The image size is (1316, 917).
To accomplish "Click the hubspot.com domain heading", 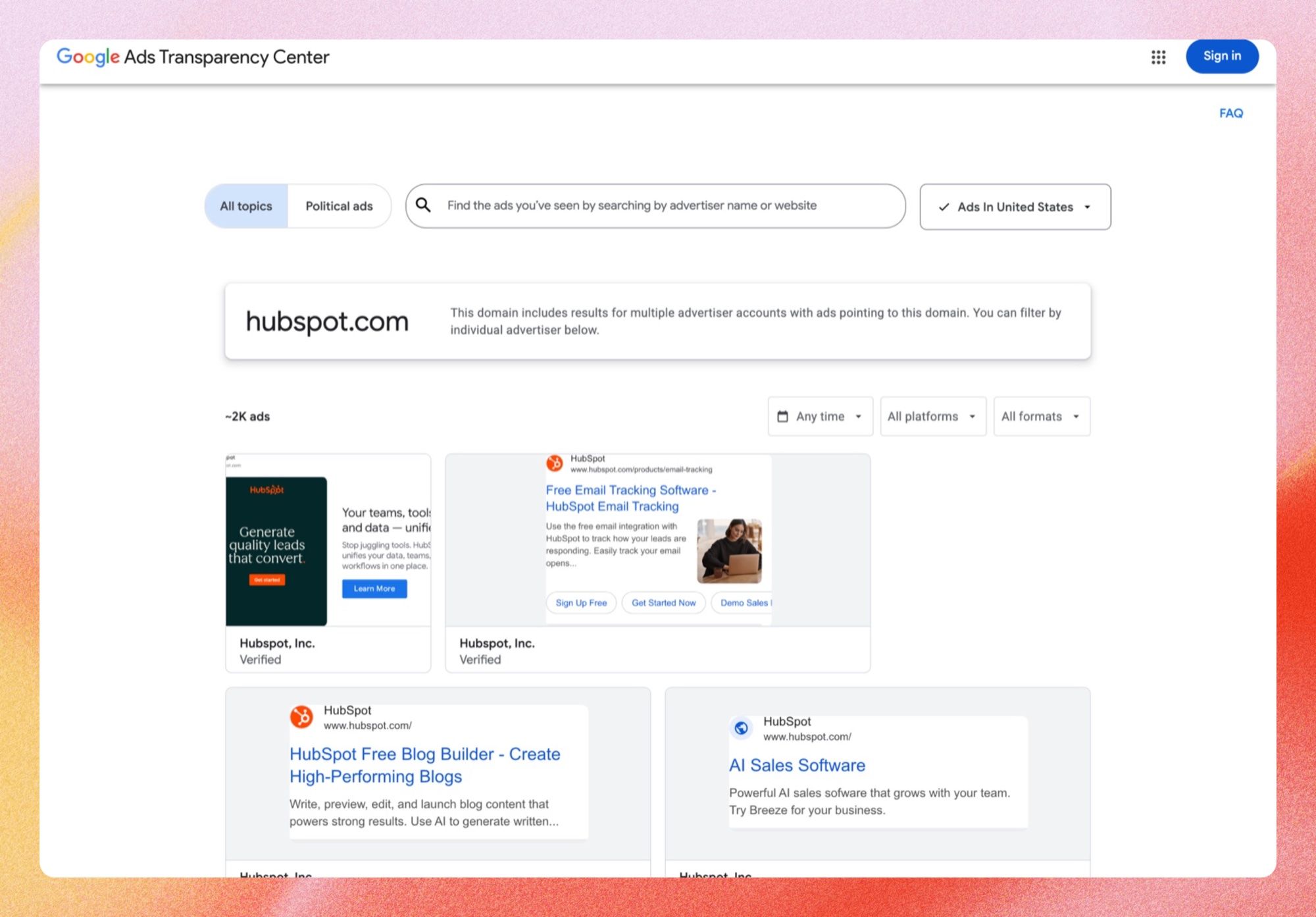I will [x=327, y=321].
